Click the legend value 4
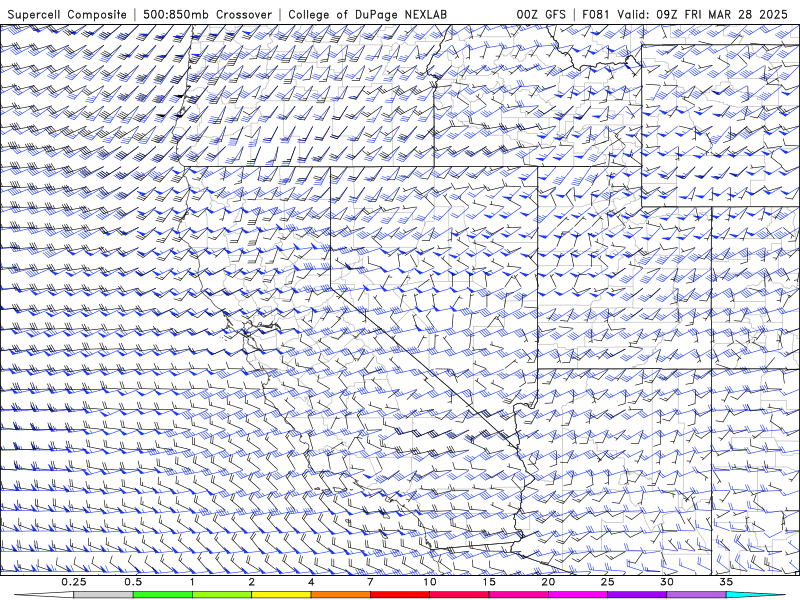 [311, 582]
